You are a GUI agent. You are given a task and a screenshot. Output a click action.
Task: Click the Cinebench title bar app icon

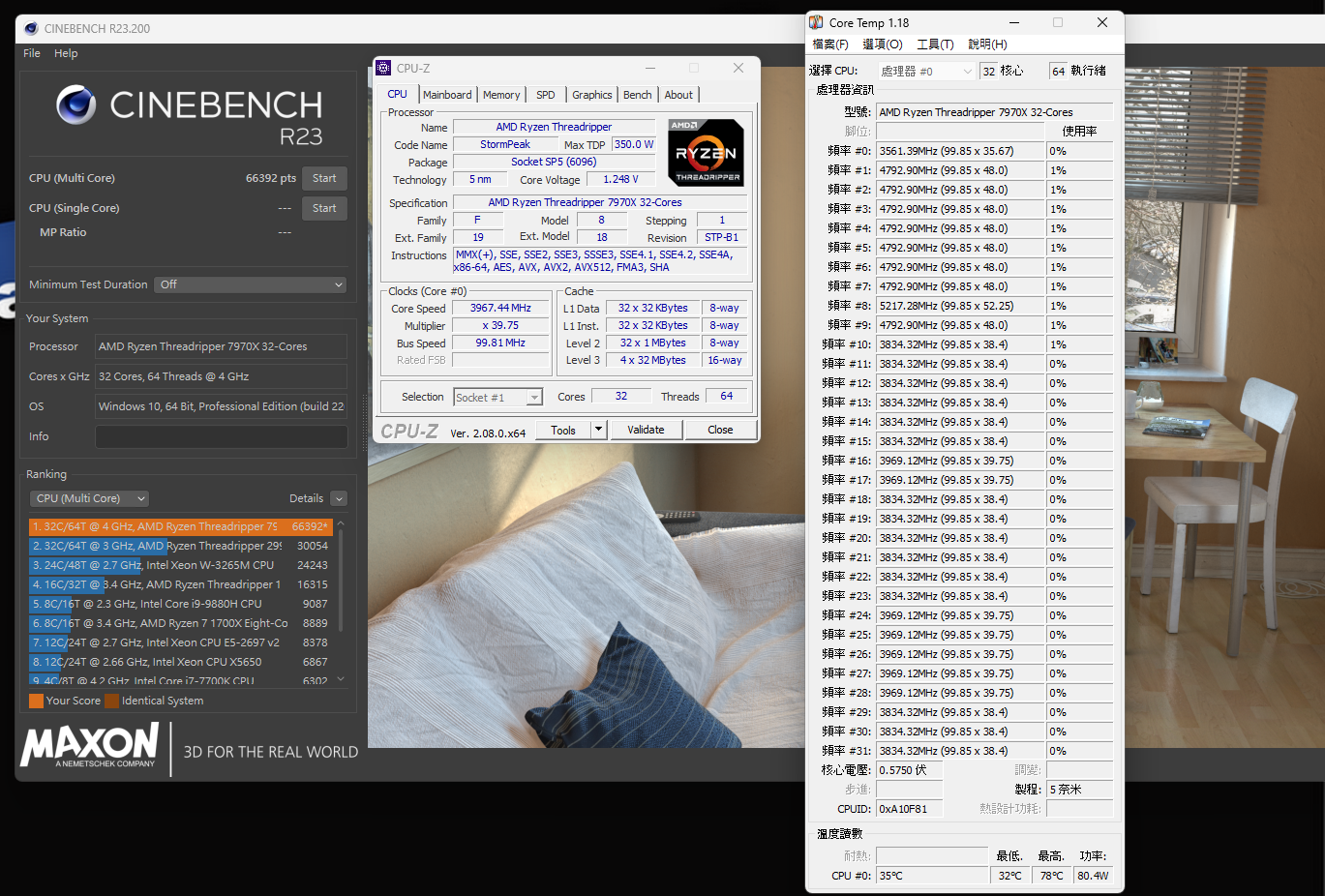[x=31, y=28]
